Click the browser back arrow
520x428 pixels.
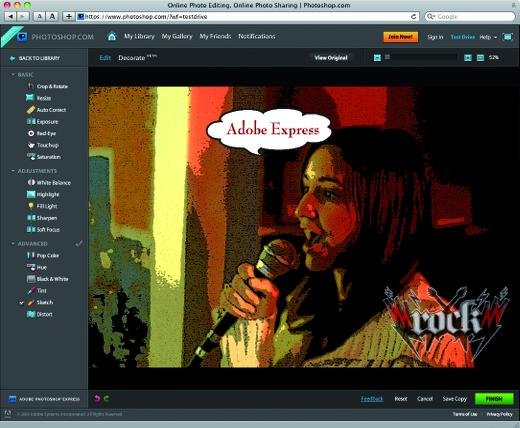[x=11, y=16]
